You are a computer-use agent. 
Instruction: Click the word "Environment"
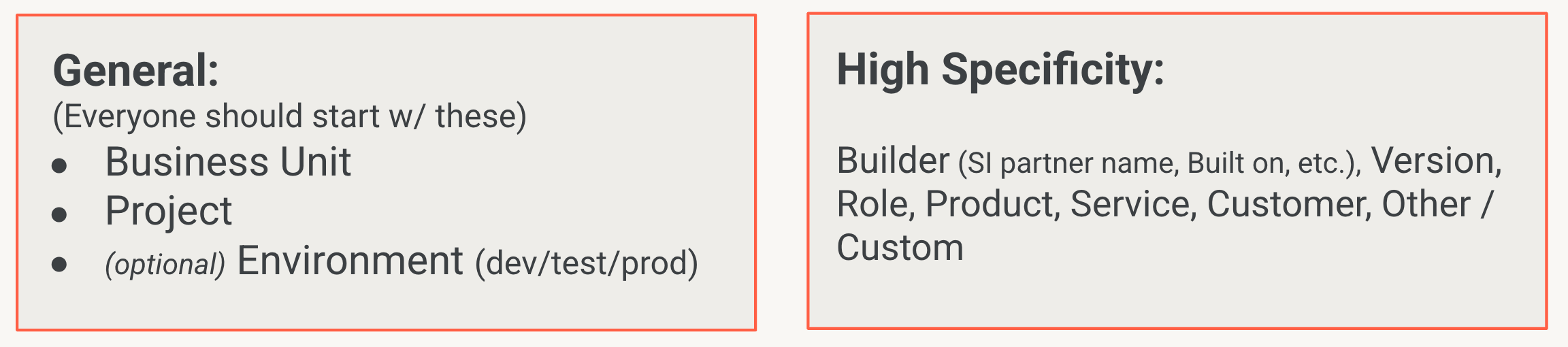(350, 261)
